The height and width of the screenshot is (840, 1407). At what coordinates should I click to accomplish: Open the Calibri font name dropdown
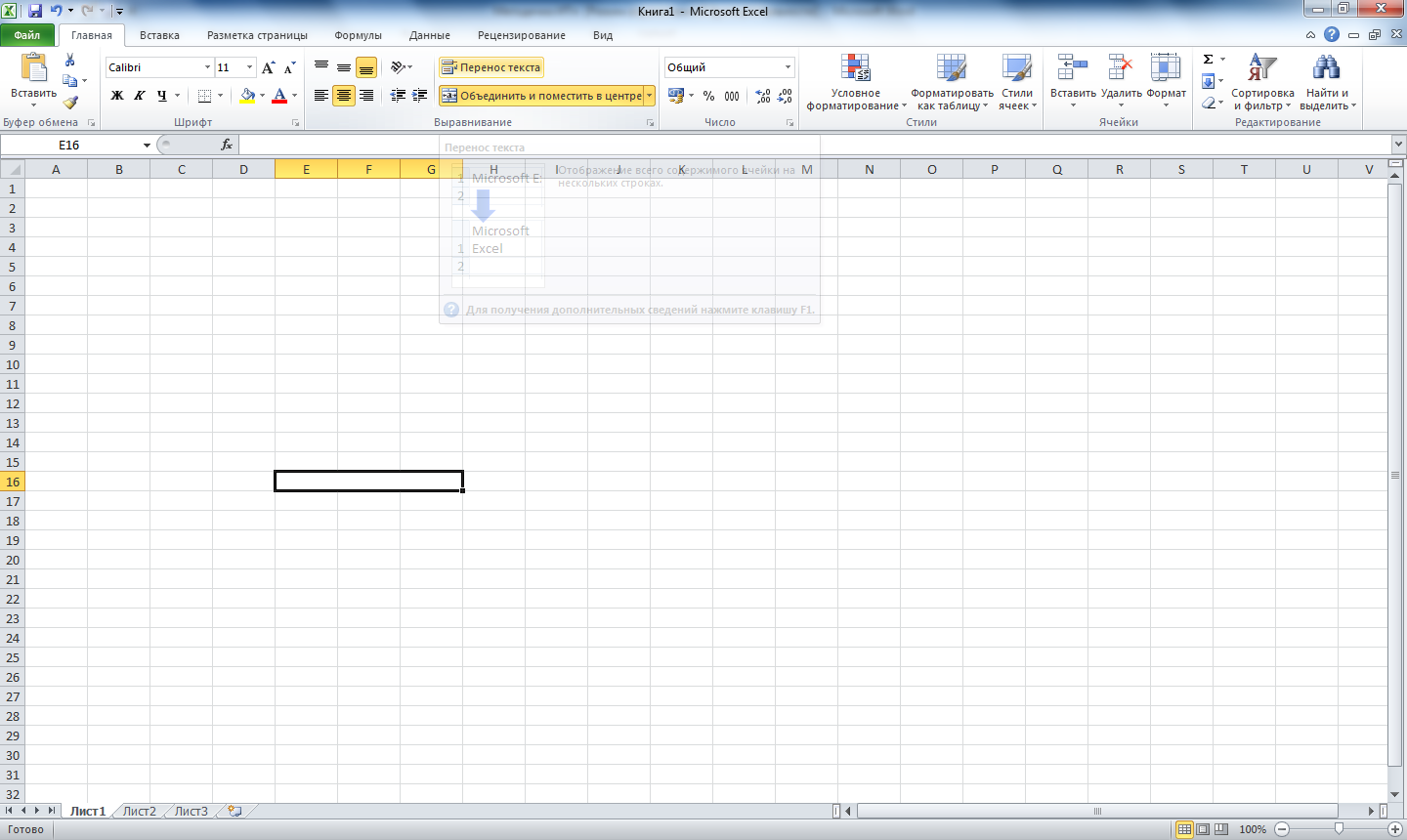207,67
